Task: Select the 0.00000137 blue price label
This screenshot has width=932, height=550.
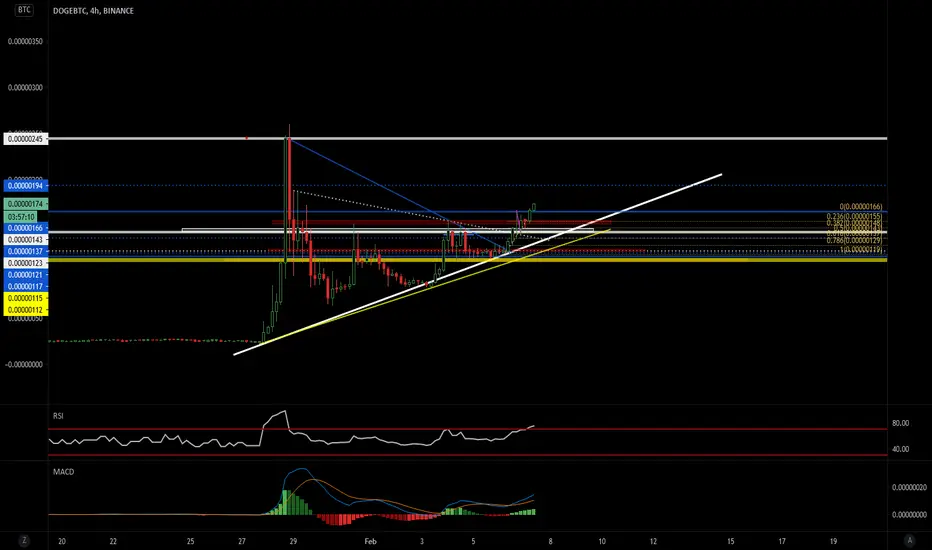Action: (26, 252)
